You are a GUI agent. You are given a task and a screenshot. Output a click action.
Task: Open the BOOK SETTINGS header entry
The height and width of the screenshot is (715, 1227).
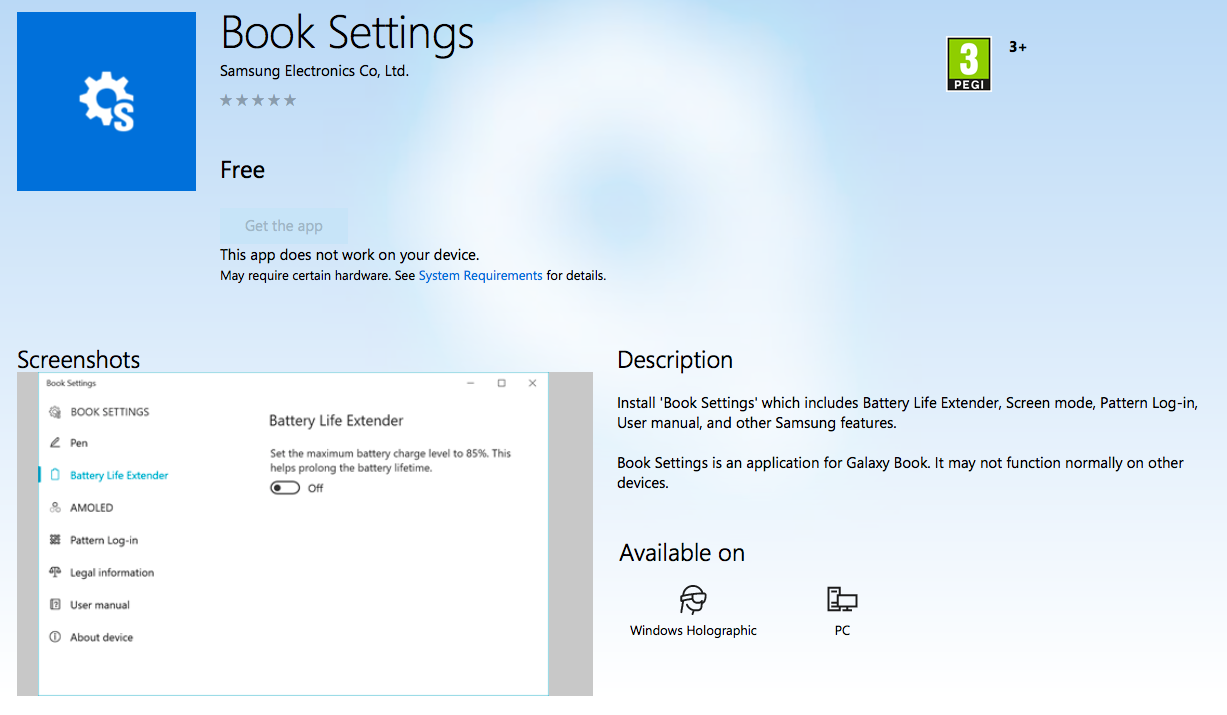click(109, 412)
